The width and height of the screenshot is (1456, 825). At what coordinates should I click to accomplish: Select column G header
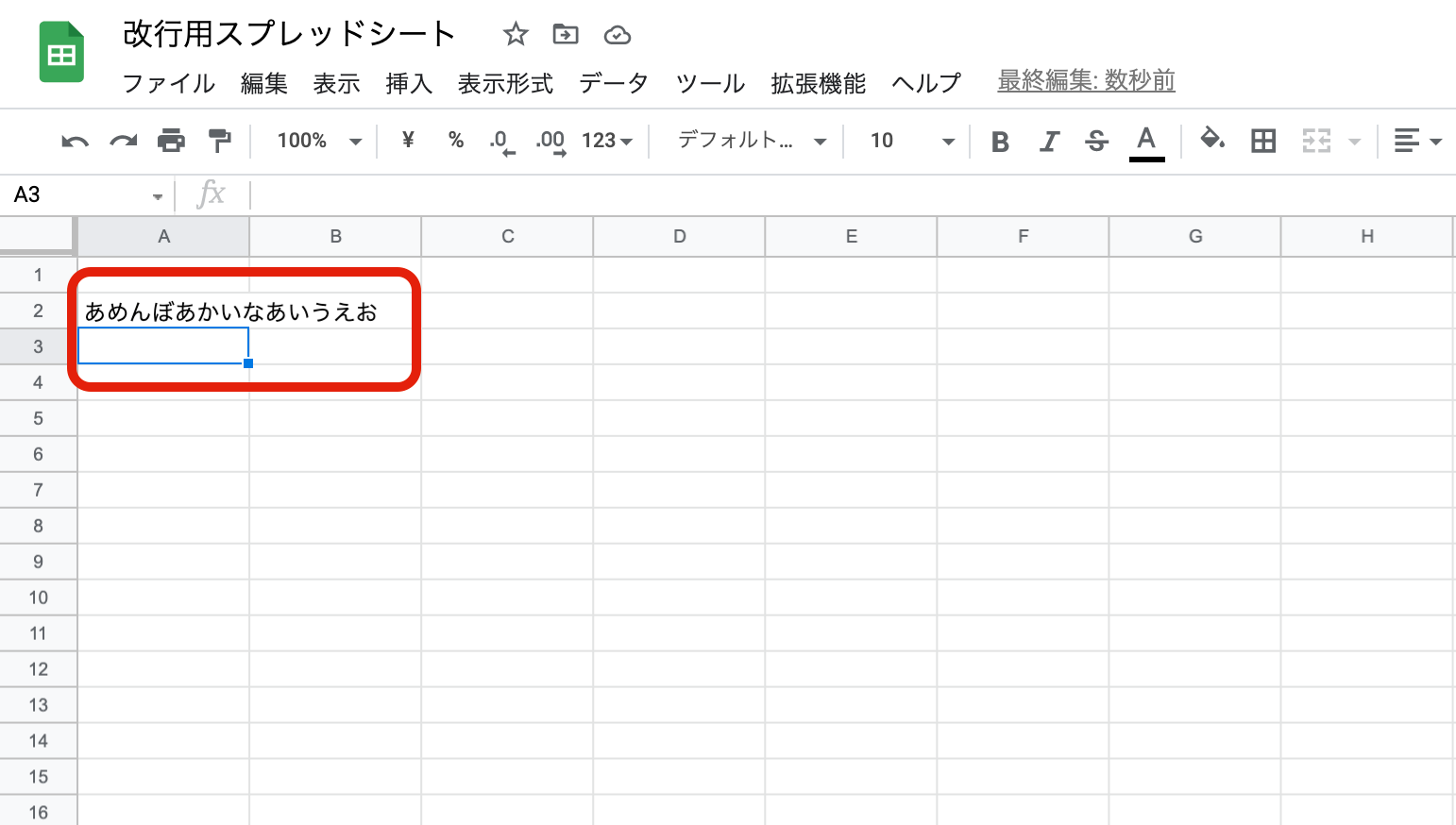[1194, 236]
